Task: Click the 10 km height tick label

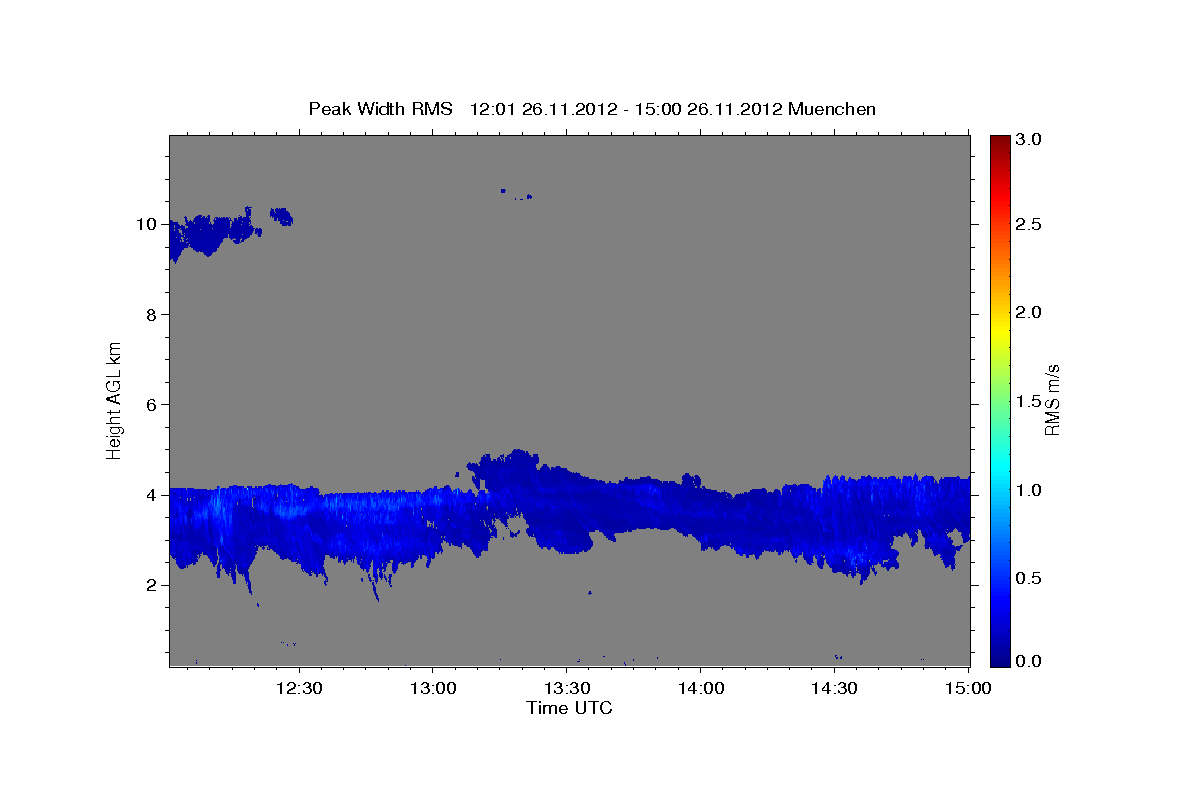Action: (147, 224)
